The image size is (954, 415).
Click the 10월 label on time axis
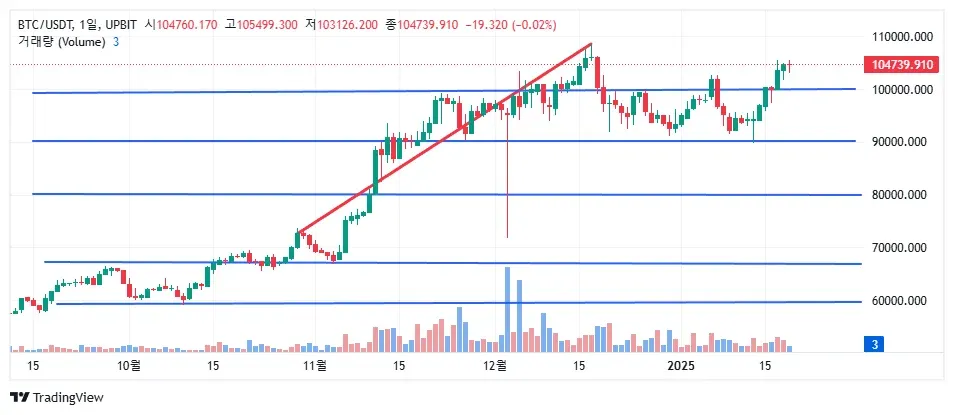coord(129,367)
